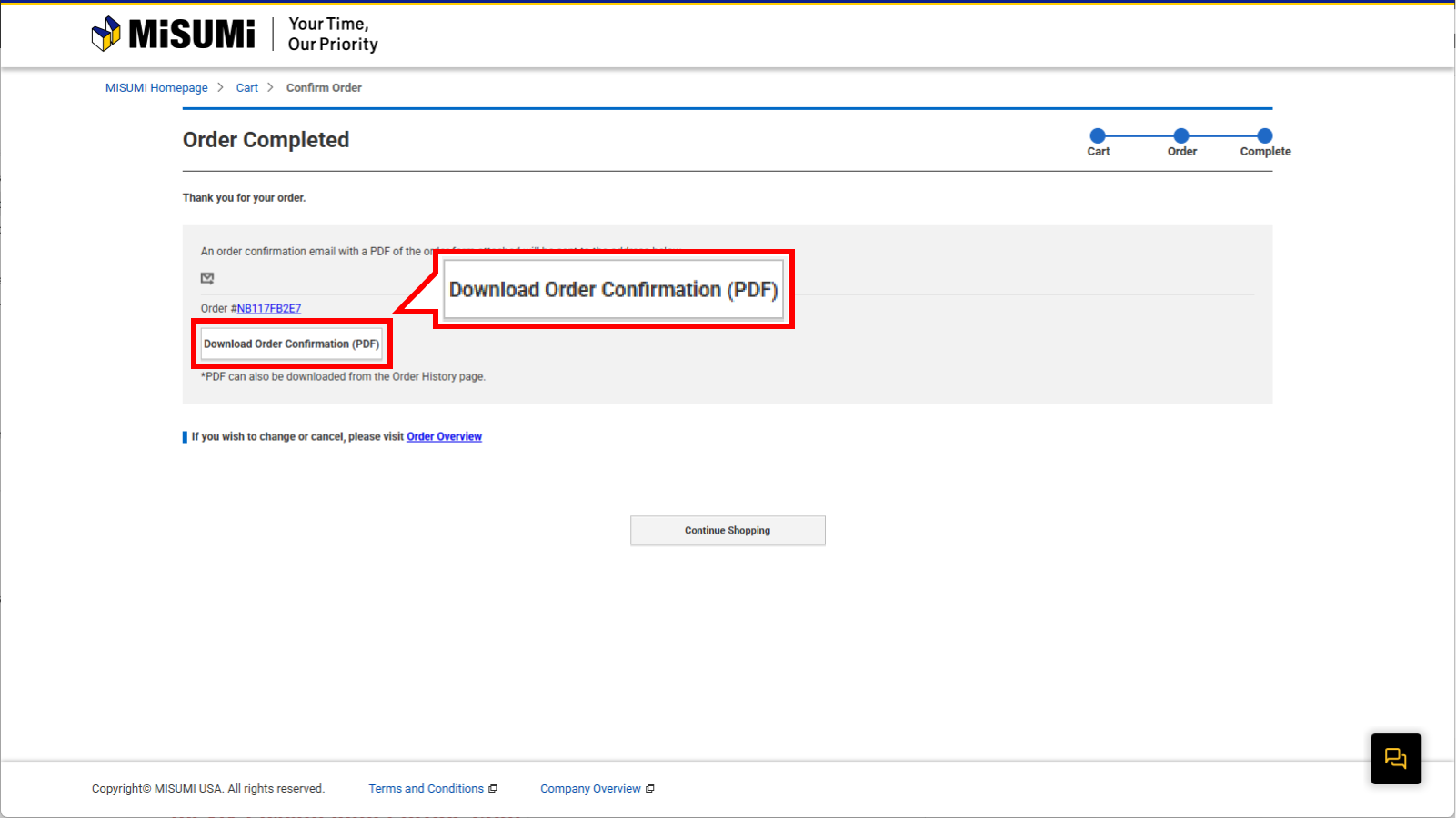Go to MISUMI Homepage via breadcrumb
1456x818 pixels.
(x=156, y=88)
